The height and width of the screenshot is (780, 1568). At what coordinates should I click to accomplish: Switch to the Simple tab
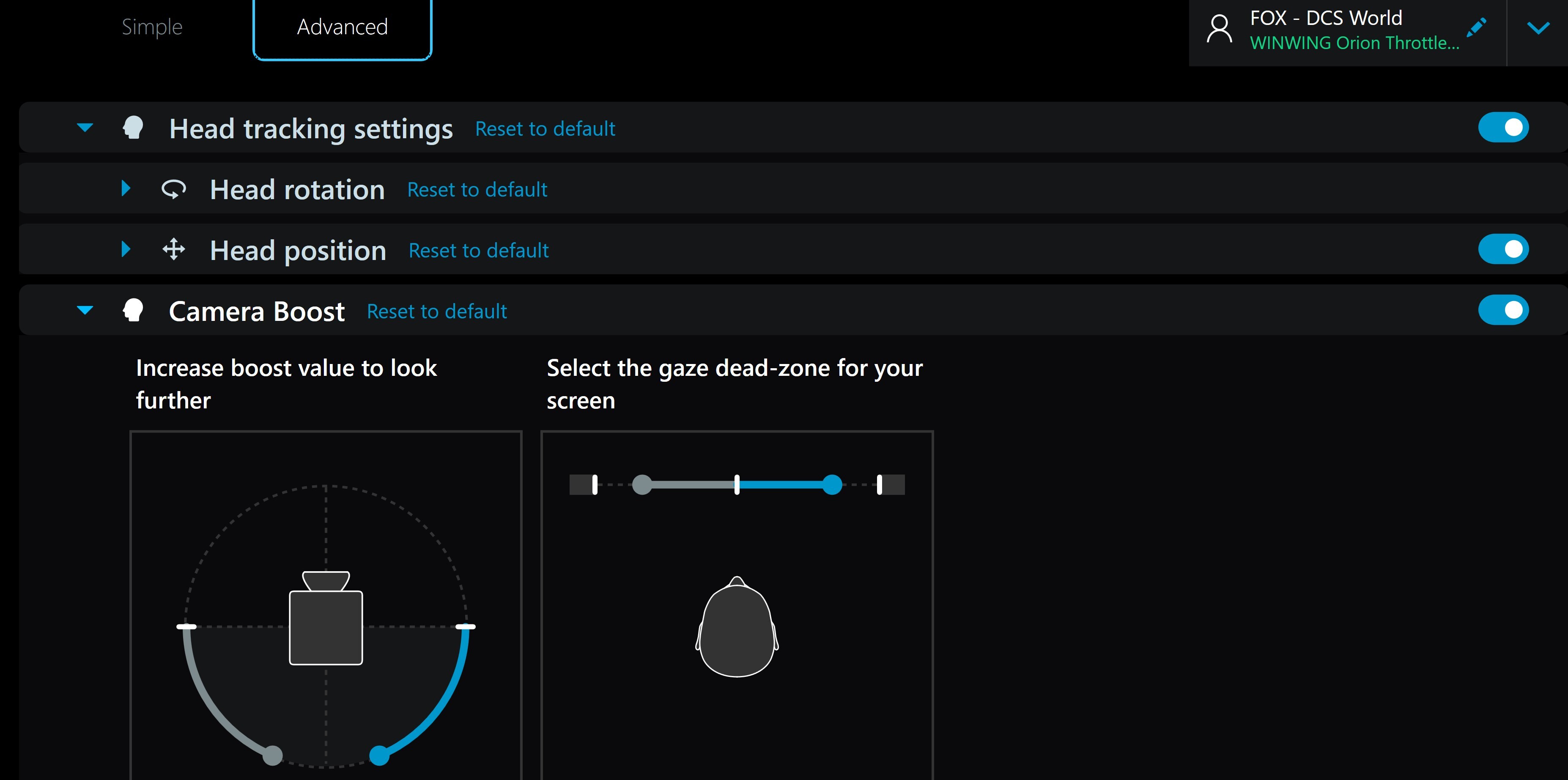(x=152, y=27)
